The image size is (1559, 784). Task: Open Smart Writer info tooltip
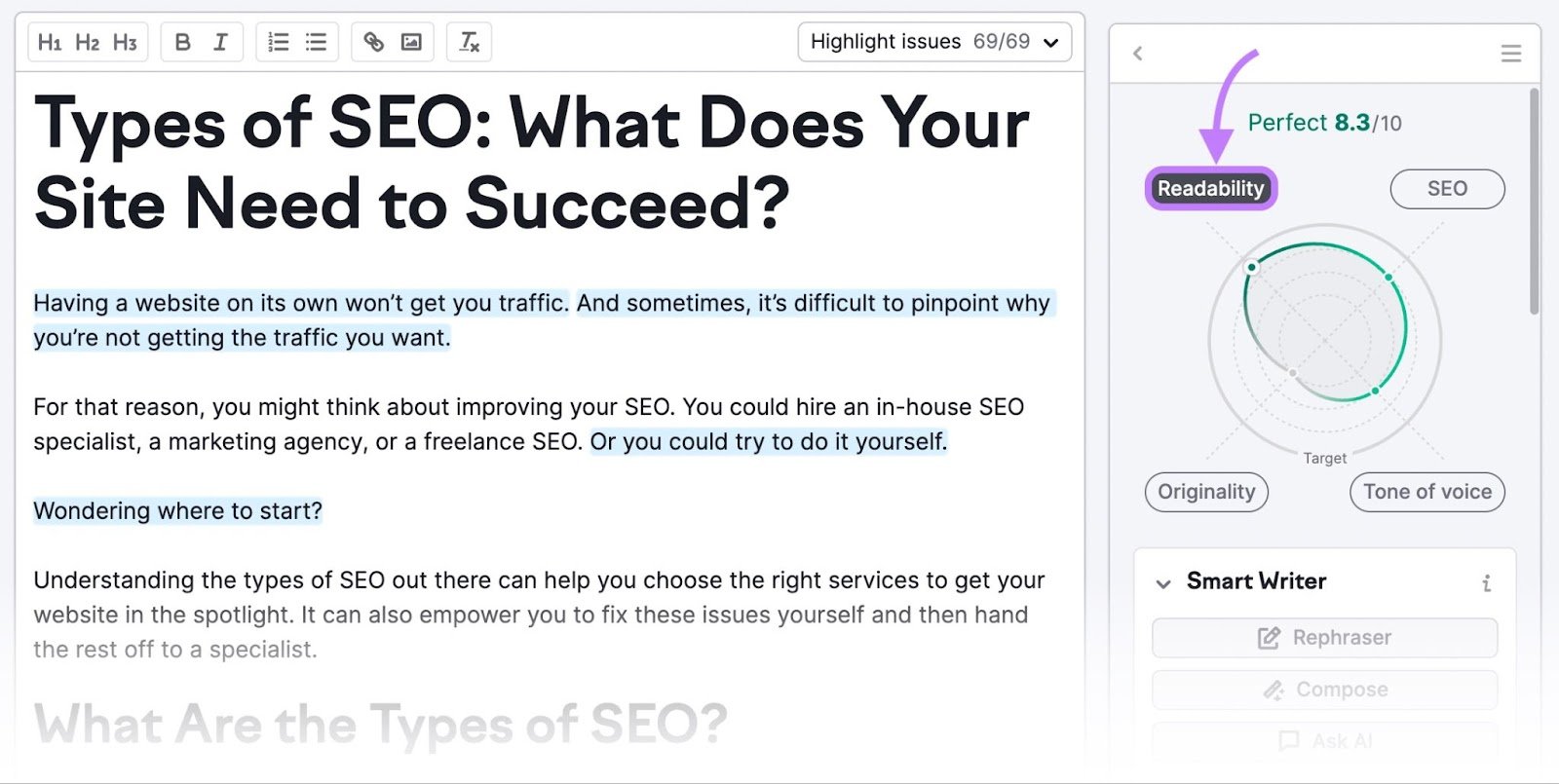(1486, 582)
